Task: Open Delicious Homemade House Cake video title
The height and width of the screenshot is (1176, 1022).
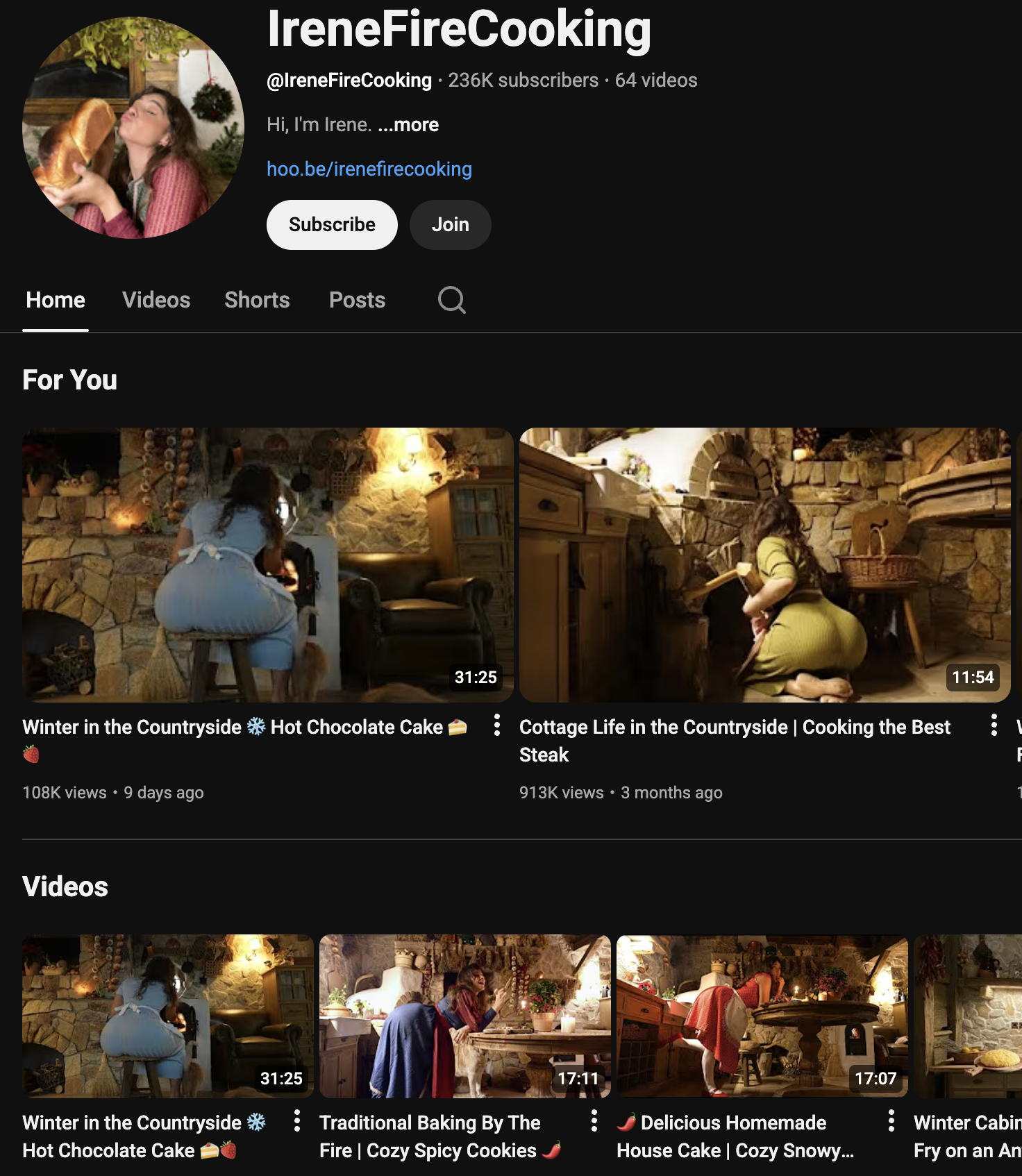Action: pos(735,1136)
